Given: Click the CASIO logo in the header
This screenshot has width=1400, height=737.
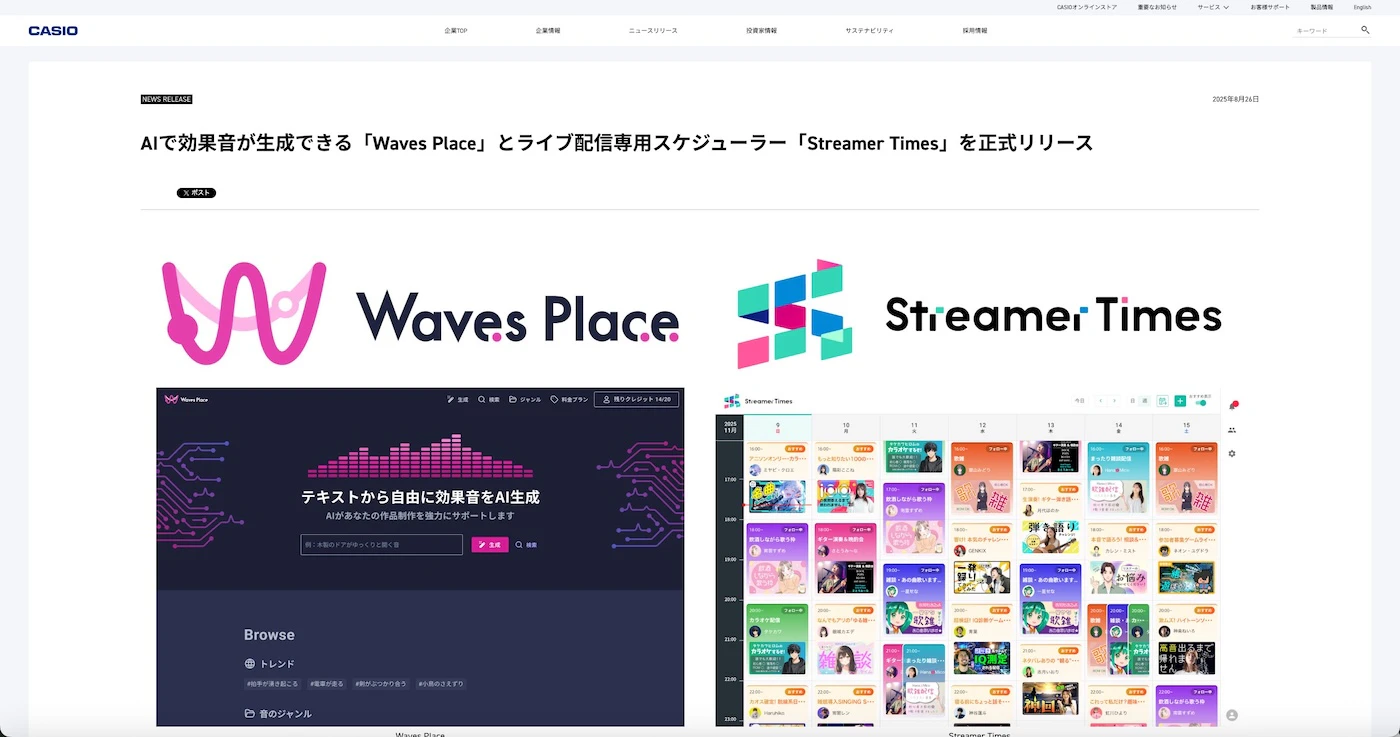Looking at the screenshot, I should coord(53,31).
